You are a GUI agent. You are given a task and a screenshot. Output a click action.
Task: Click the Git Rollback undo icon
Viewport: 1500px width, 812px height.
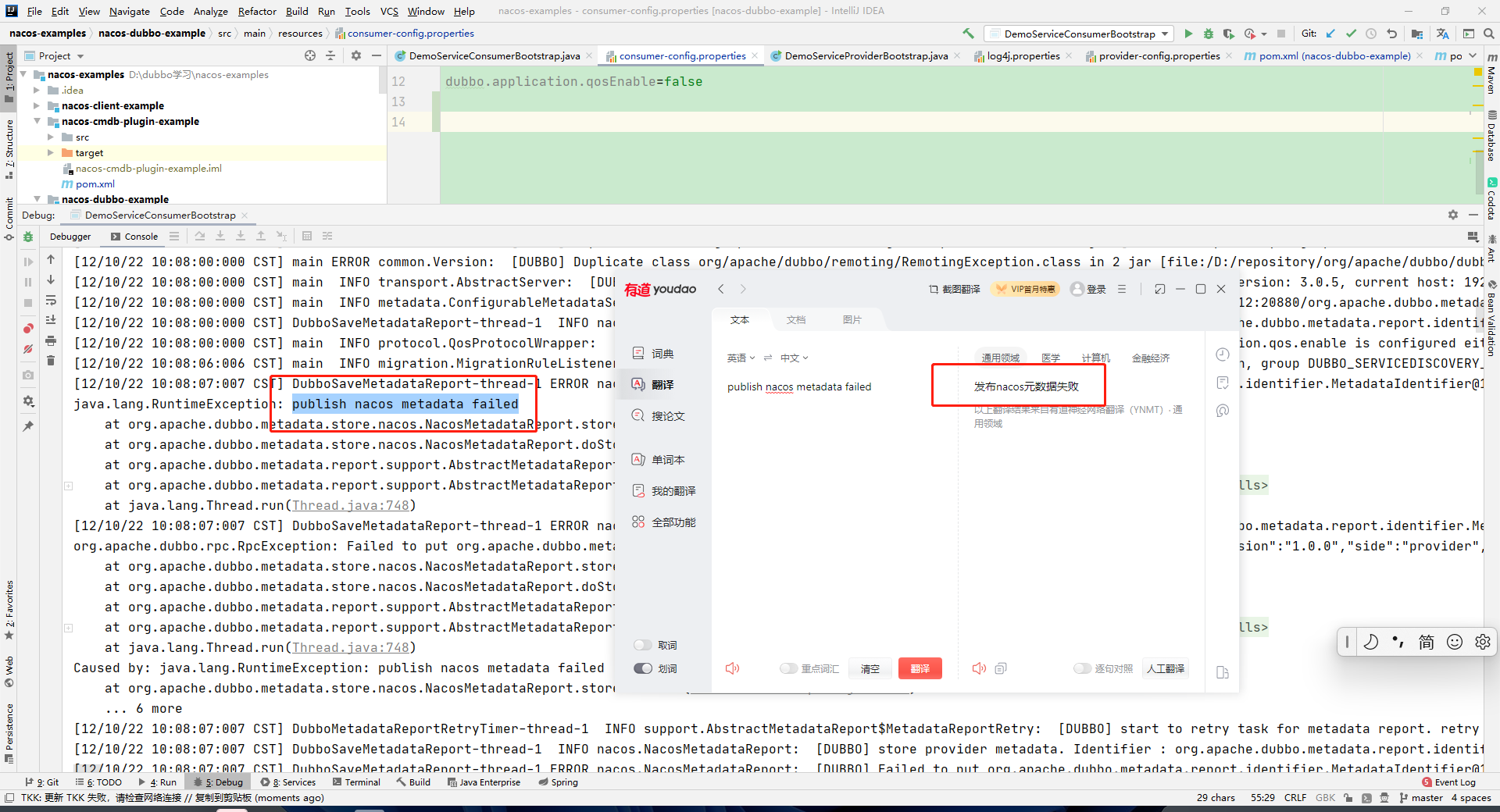[x=1391, y=34]
